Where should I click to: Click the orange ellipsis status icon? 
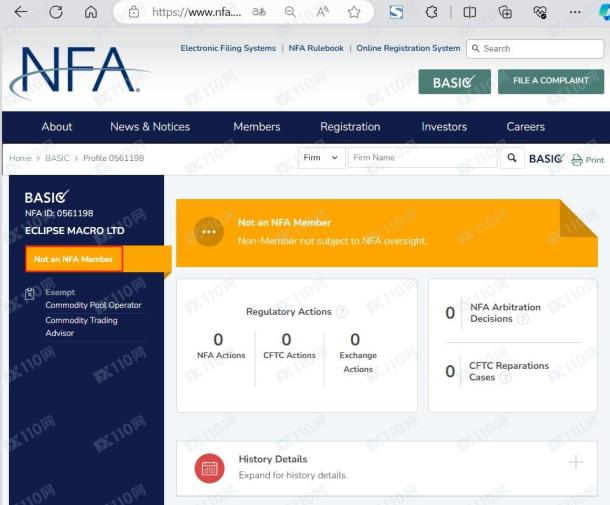[209, 231]
